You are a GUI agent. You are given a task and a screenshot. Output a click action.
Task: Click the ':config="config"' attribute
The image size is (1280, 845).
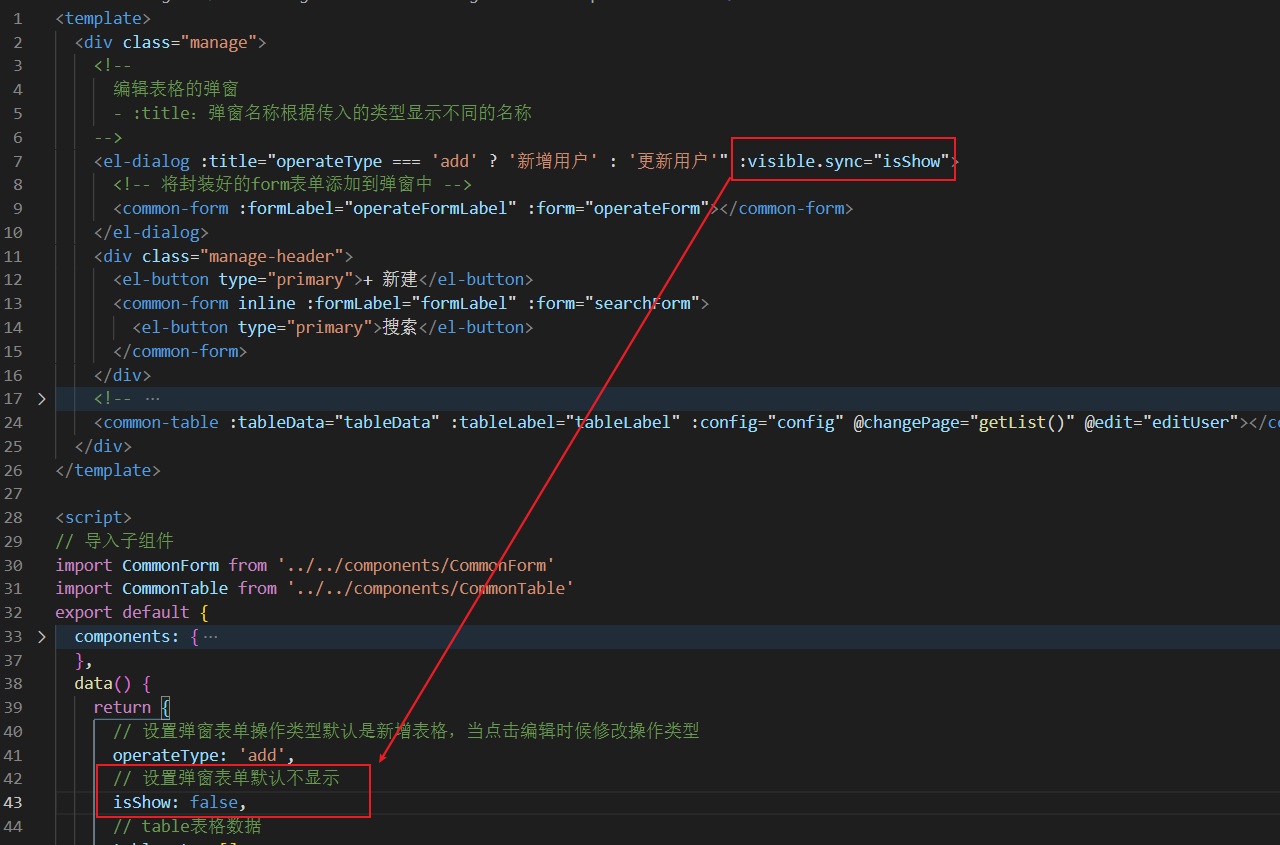[767, 423]
